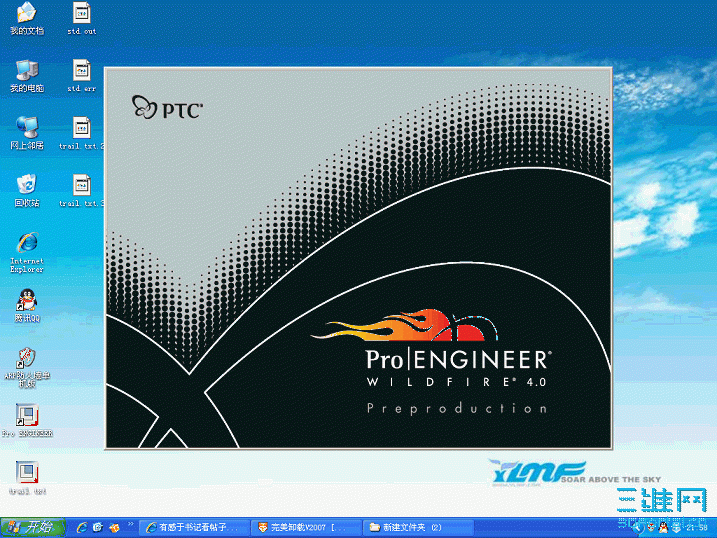Viewport: 717px width, 538px height.
Task: Switch to 新建文件夹 (2) taskbar window
Action: tap(417, 527)
